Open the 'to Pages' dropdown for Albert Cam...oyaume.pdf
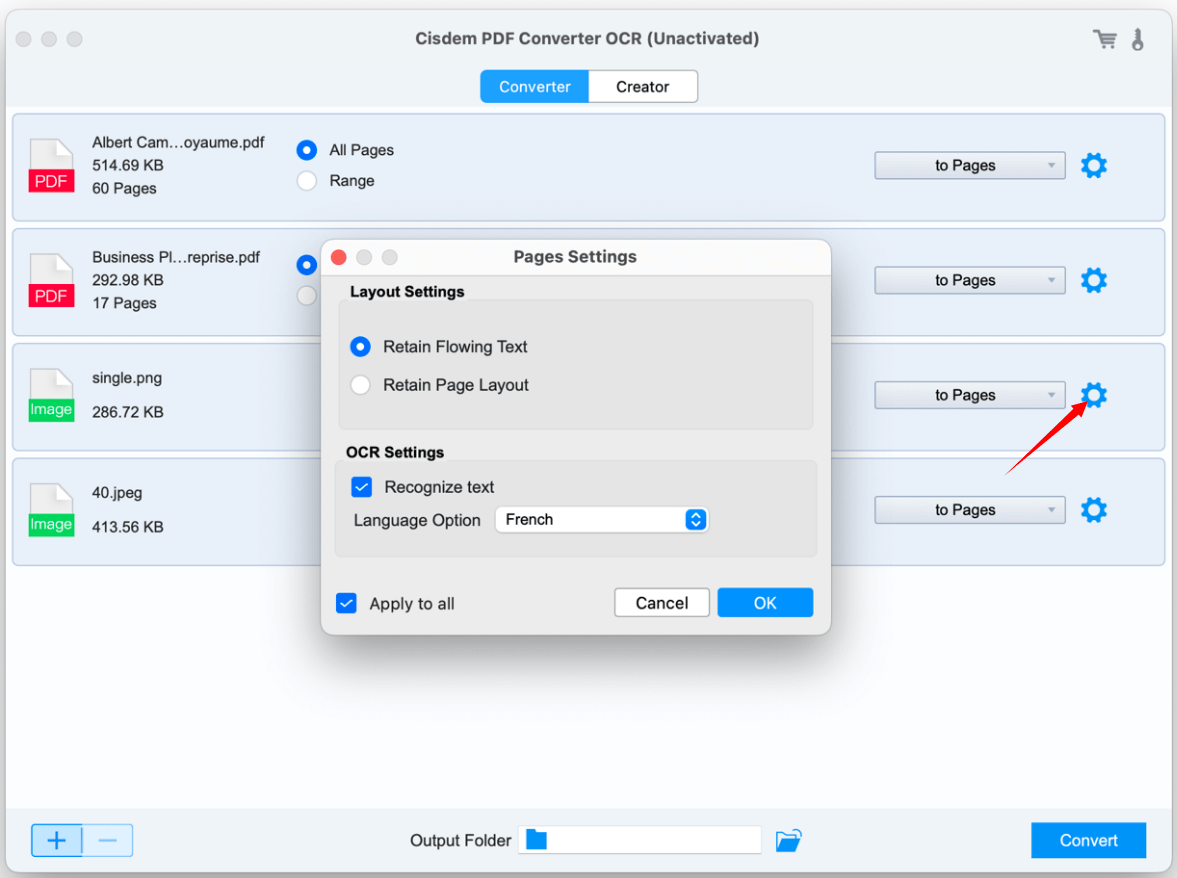1177x878 pixels. pos(969,165)
